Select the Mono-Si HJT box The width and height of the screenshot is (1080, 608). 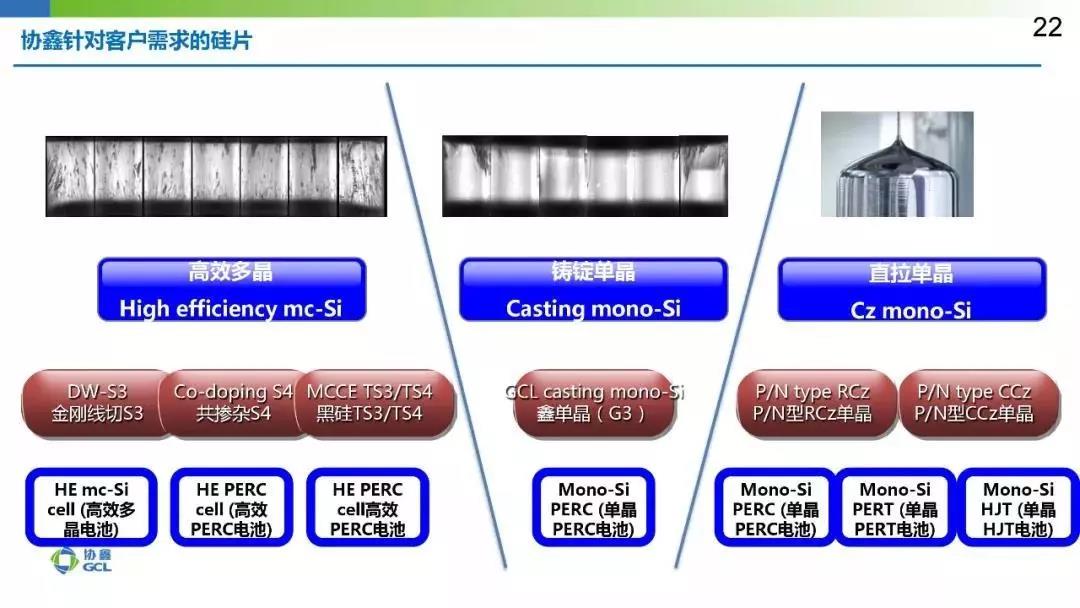tap(1018, 508)
